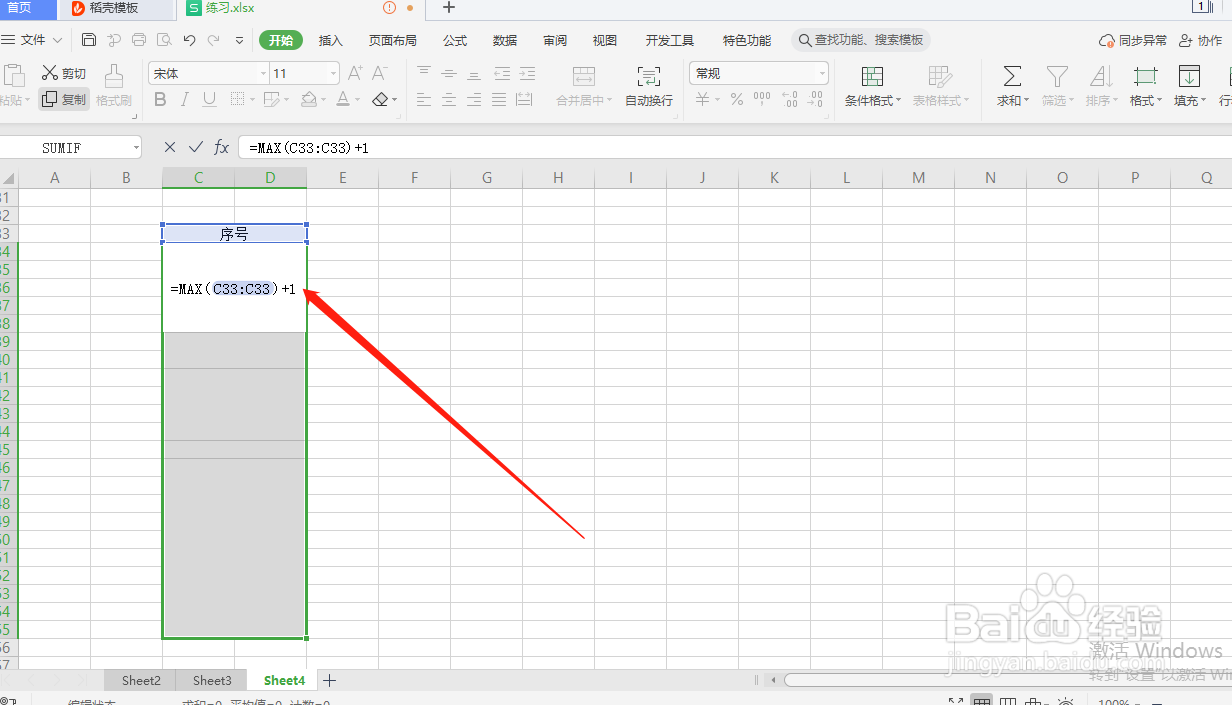Confirm formula entry with checkmark icon

pos(196,147)
